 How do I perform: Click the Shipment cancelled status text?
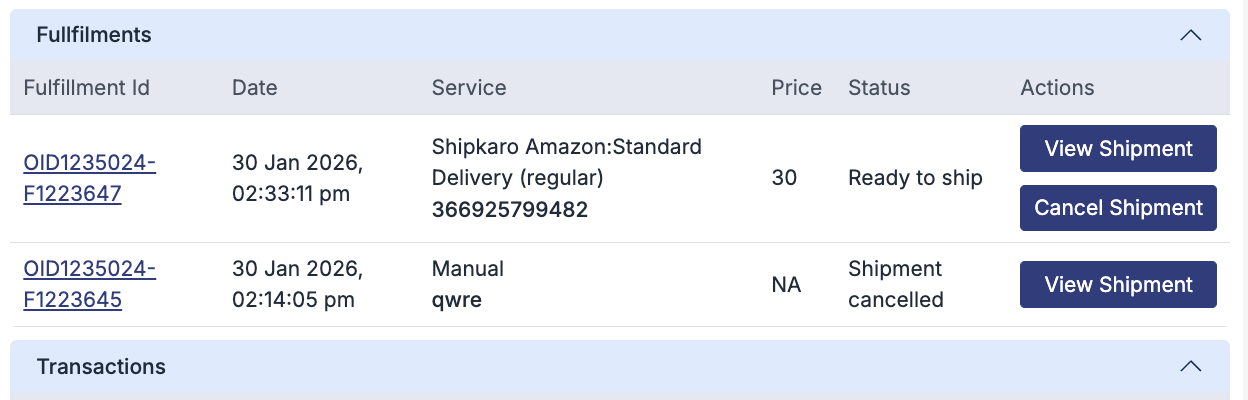click(895, 284)
